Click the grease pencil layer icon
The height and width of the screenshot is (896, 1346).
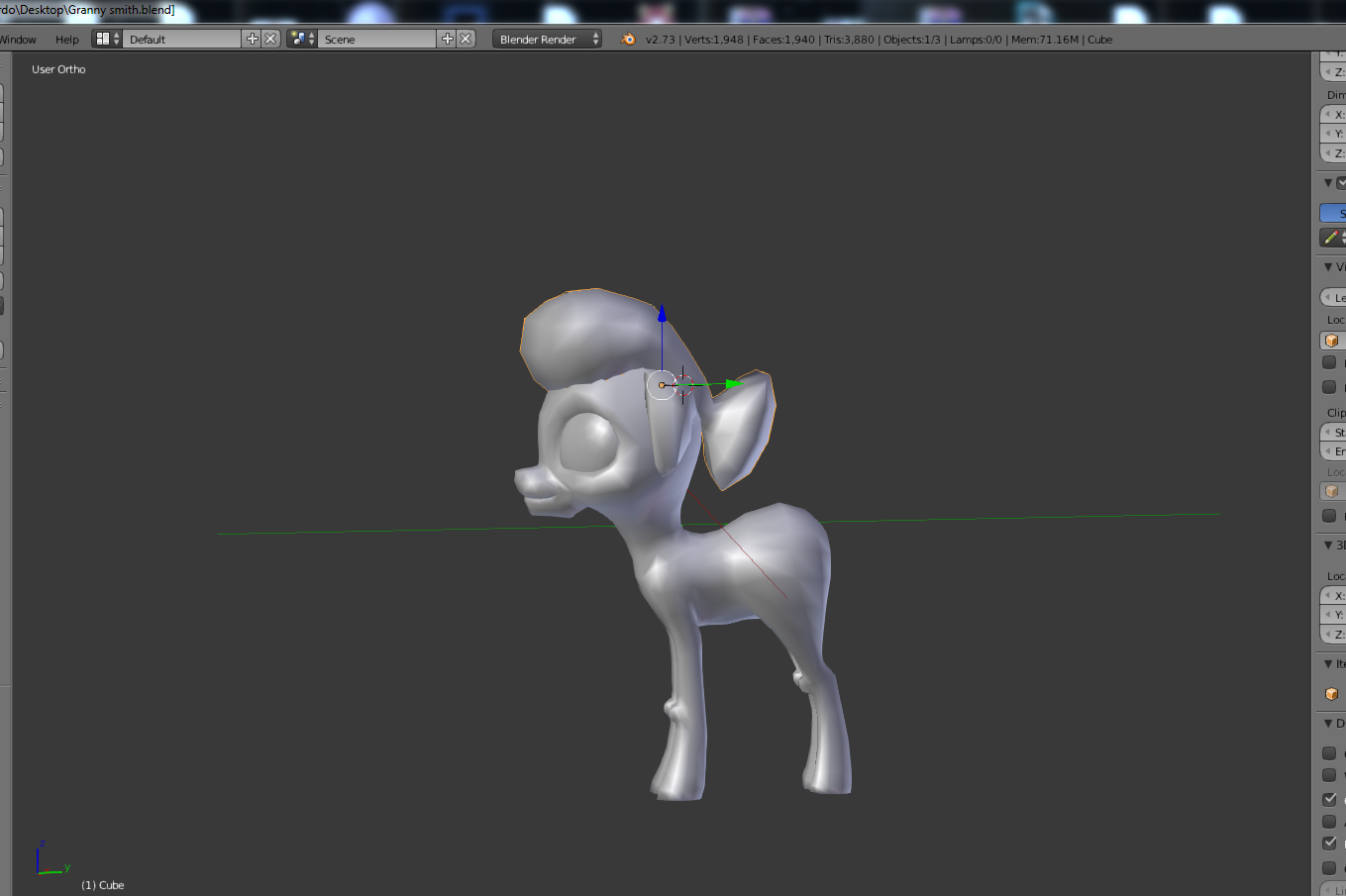click(1331, 238)
